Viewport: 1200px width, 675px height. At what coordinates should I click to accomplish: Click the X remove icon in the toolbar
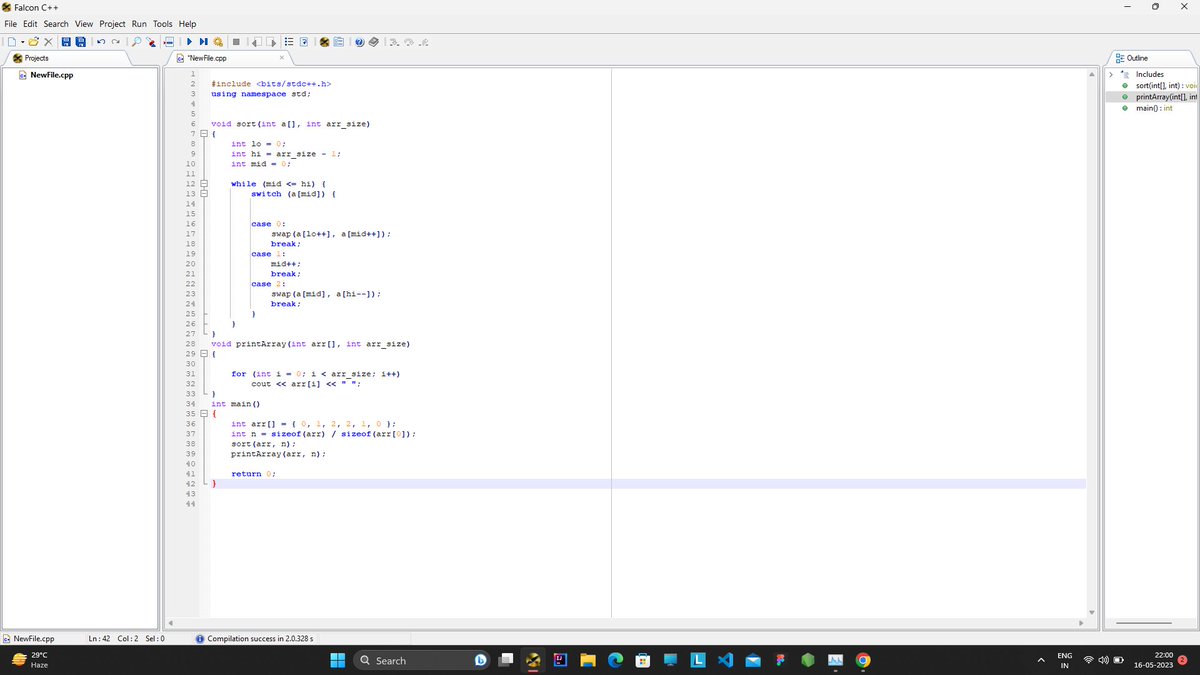48,42
